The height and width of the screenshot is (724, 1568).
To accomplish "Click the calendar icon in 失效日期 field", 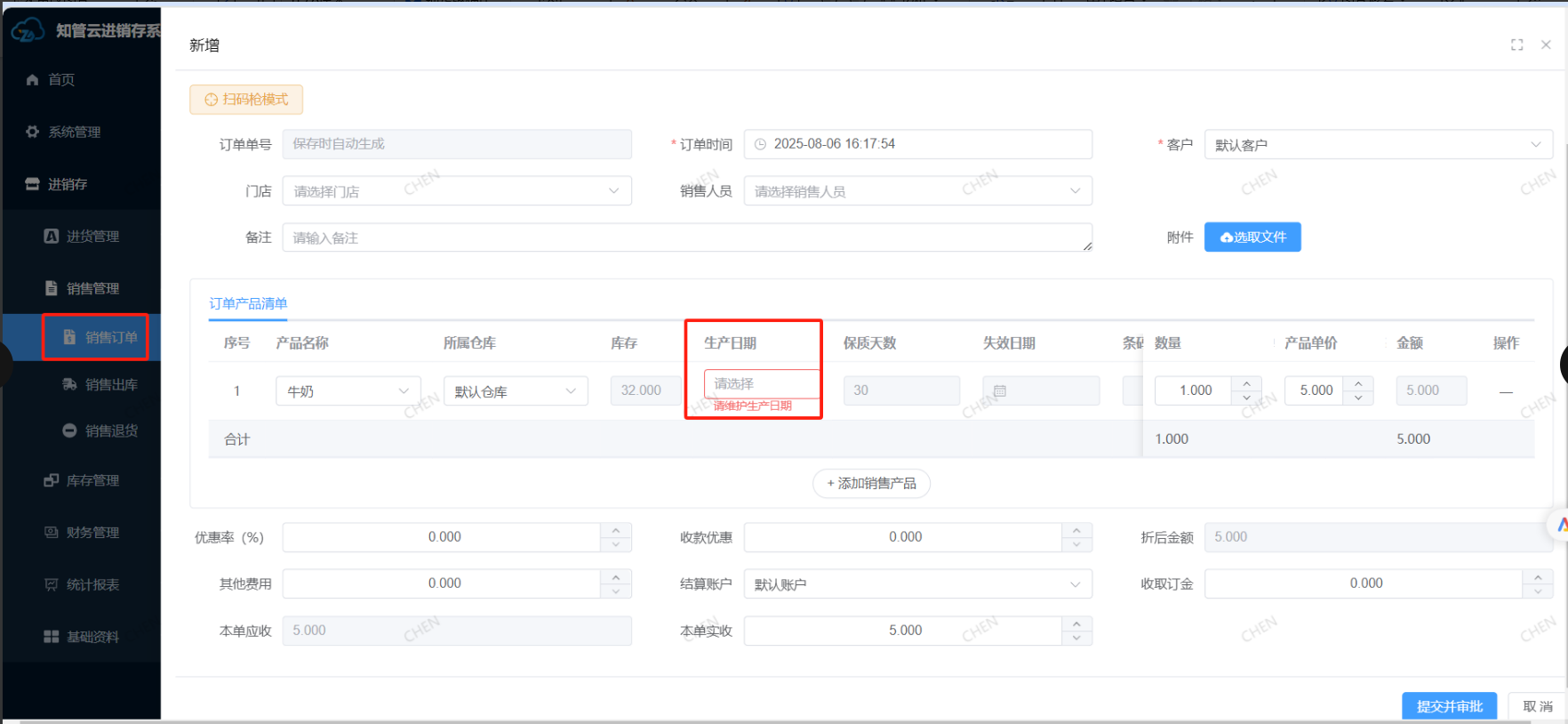I will point(1000,390).
